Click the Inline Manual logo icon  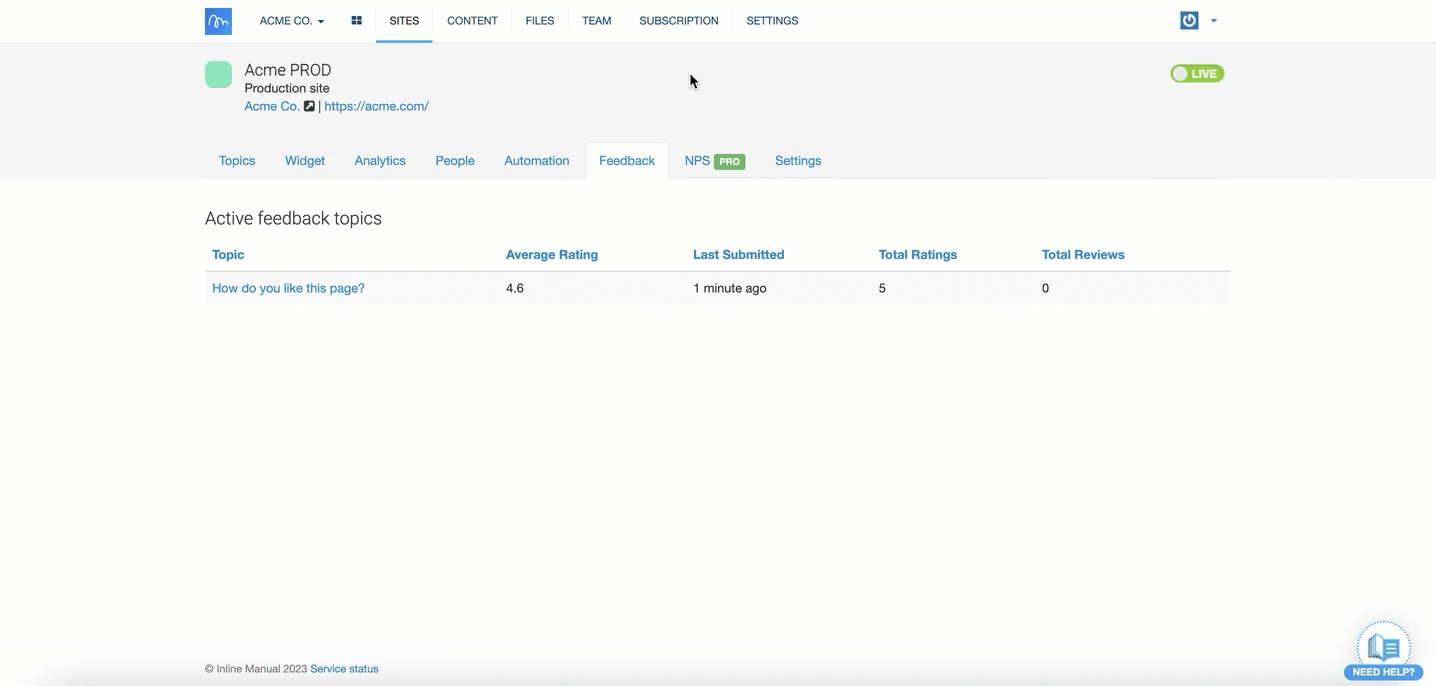[218, 21]
